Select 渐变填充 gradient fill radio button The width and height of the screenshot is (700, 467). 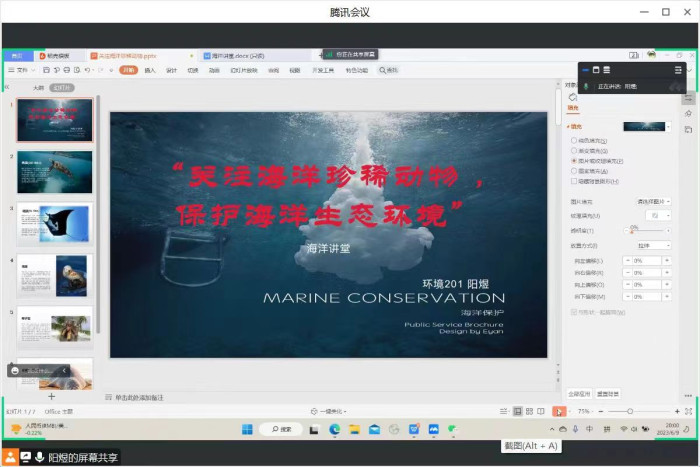pos(574,151)
